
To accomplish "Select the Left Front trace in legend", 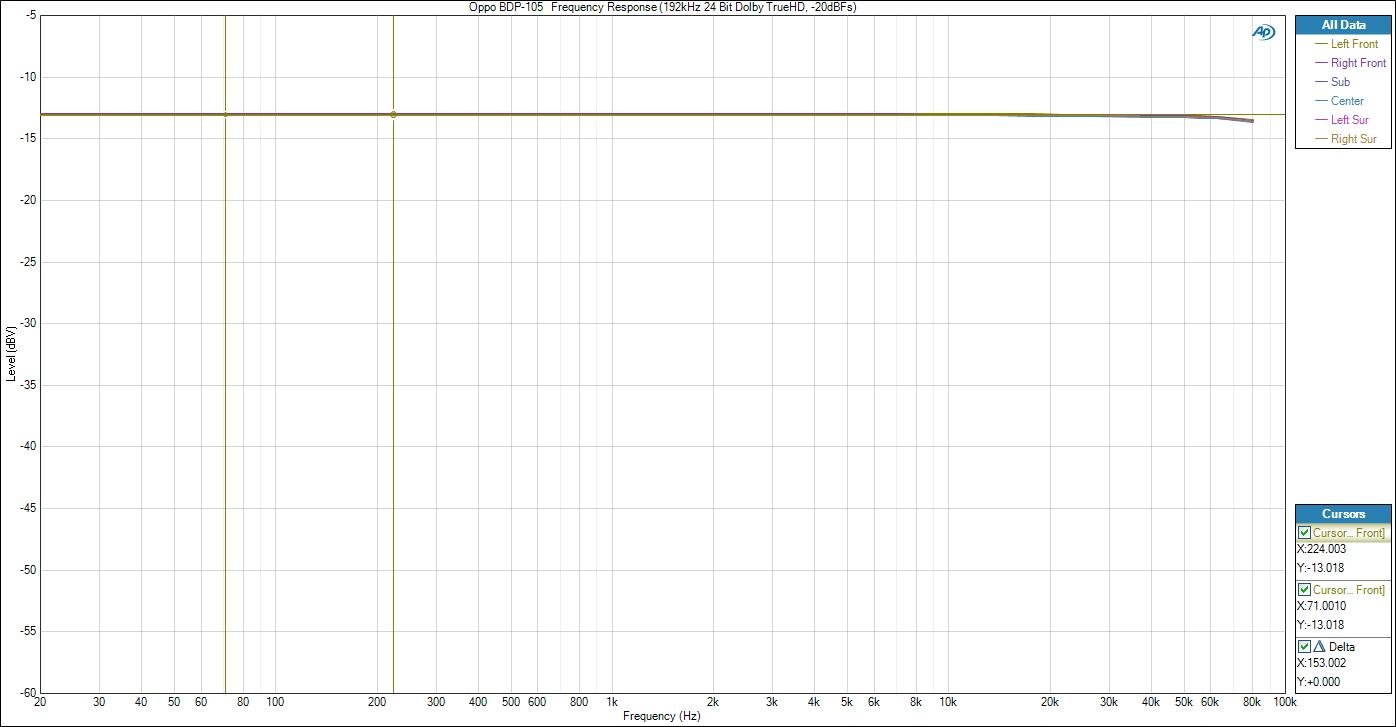I will pyautogui.click(x=1353, y=44).
